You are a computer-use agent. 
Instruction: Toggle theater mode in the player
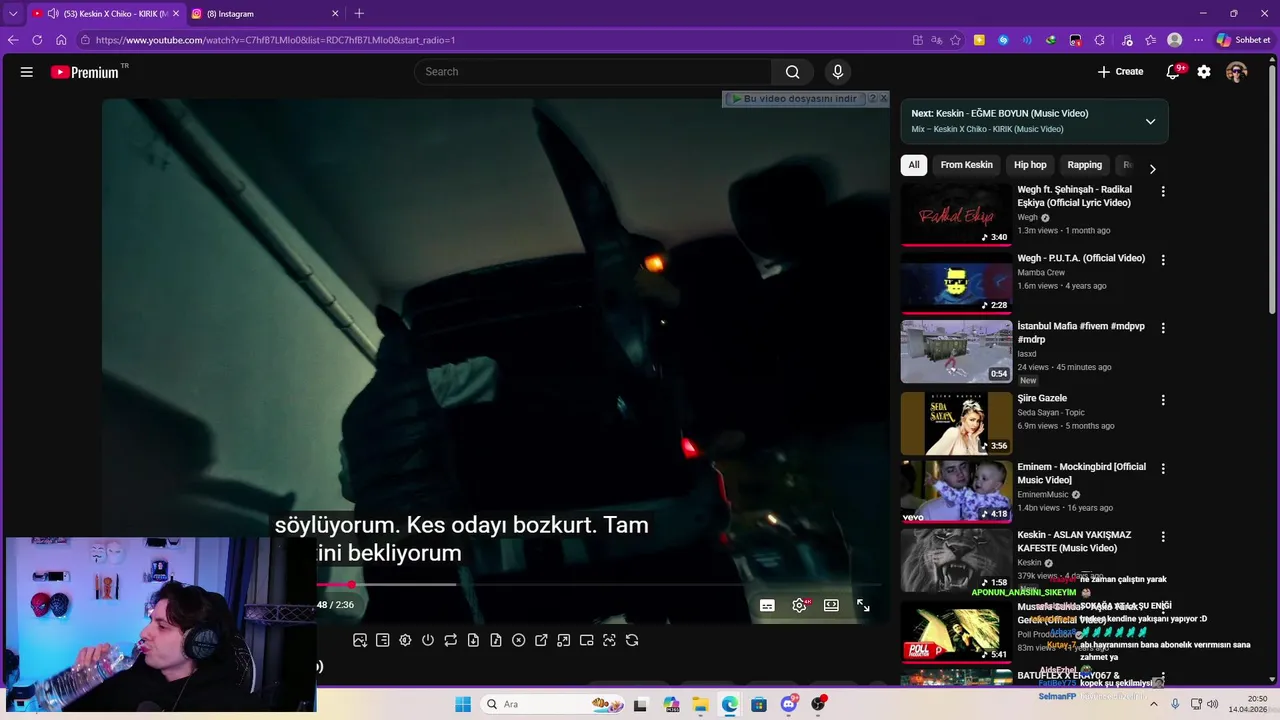[831, 605]
